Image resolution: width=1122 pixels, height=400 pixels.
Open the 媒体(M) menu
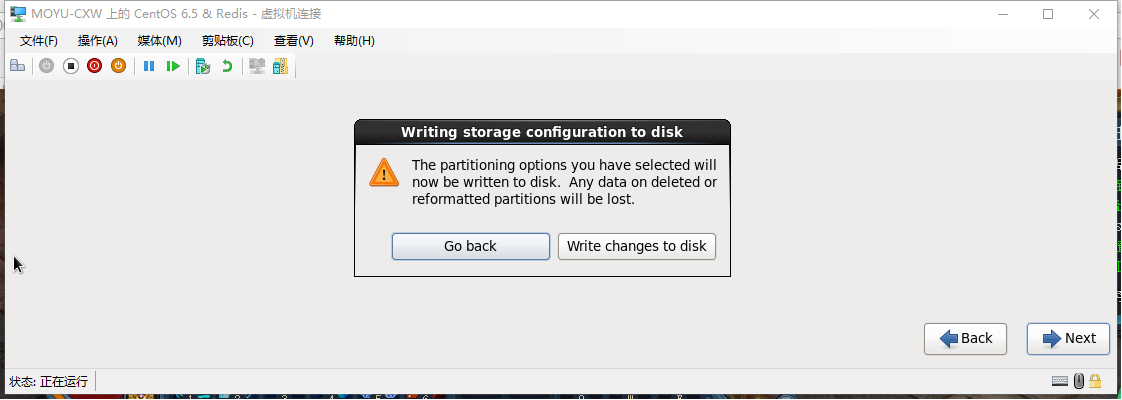[x=160, y=41]
